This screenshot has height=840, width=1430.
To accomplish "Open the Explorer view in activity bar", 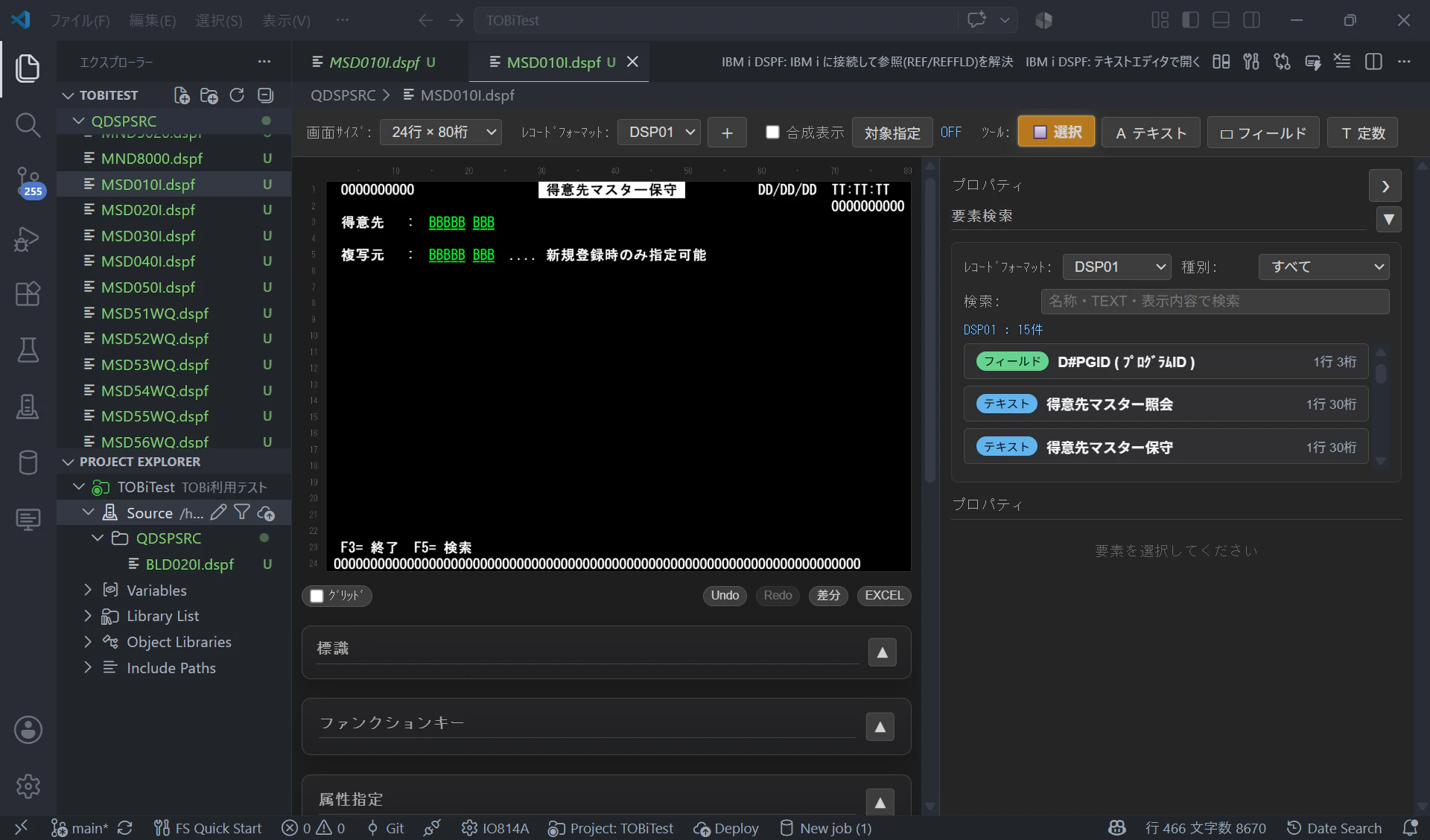I will [x=28, y=69].
